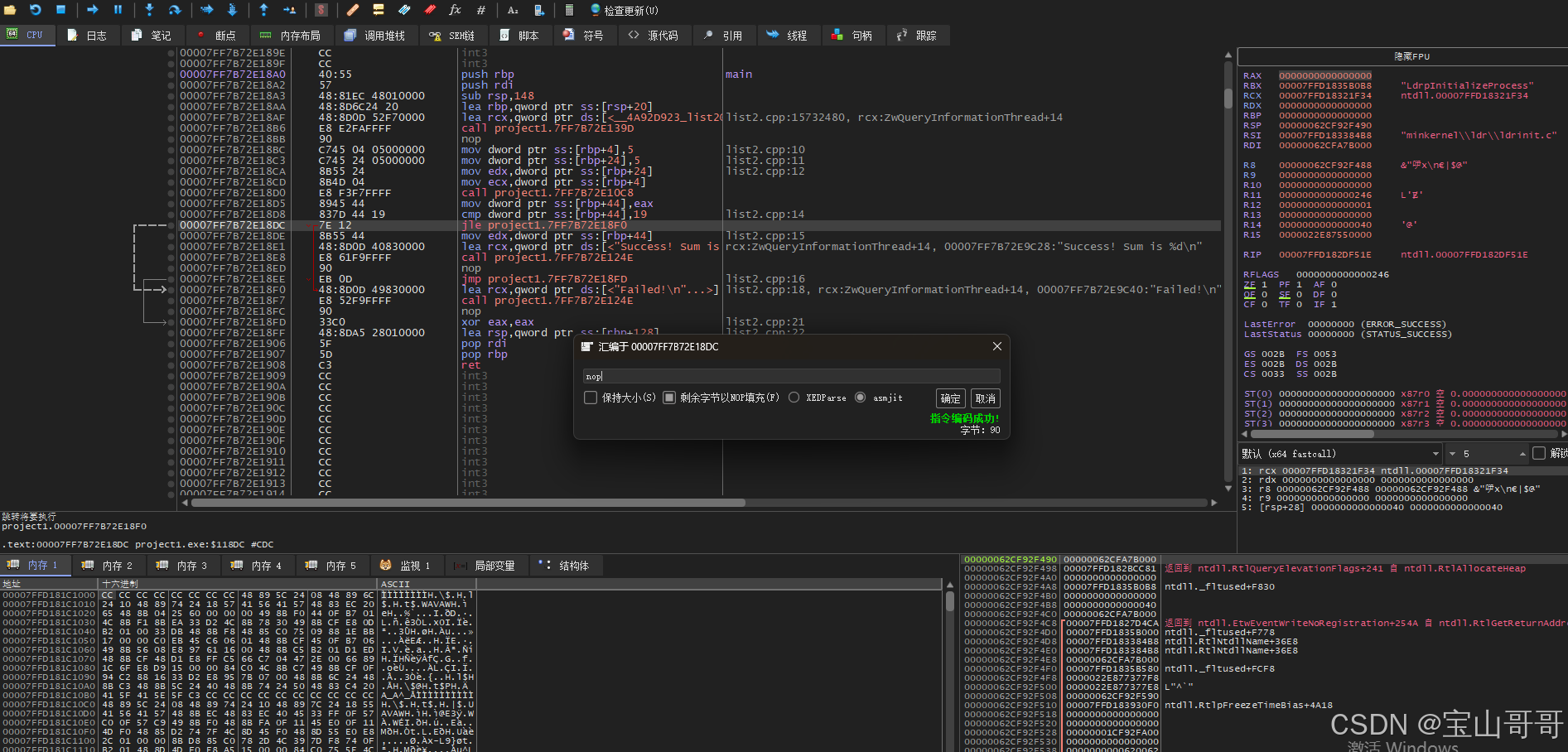The width and height of the screenshot is (1568, 752).
Task: Open the 监视 1 (Watch) tab
Action: 406,566
